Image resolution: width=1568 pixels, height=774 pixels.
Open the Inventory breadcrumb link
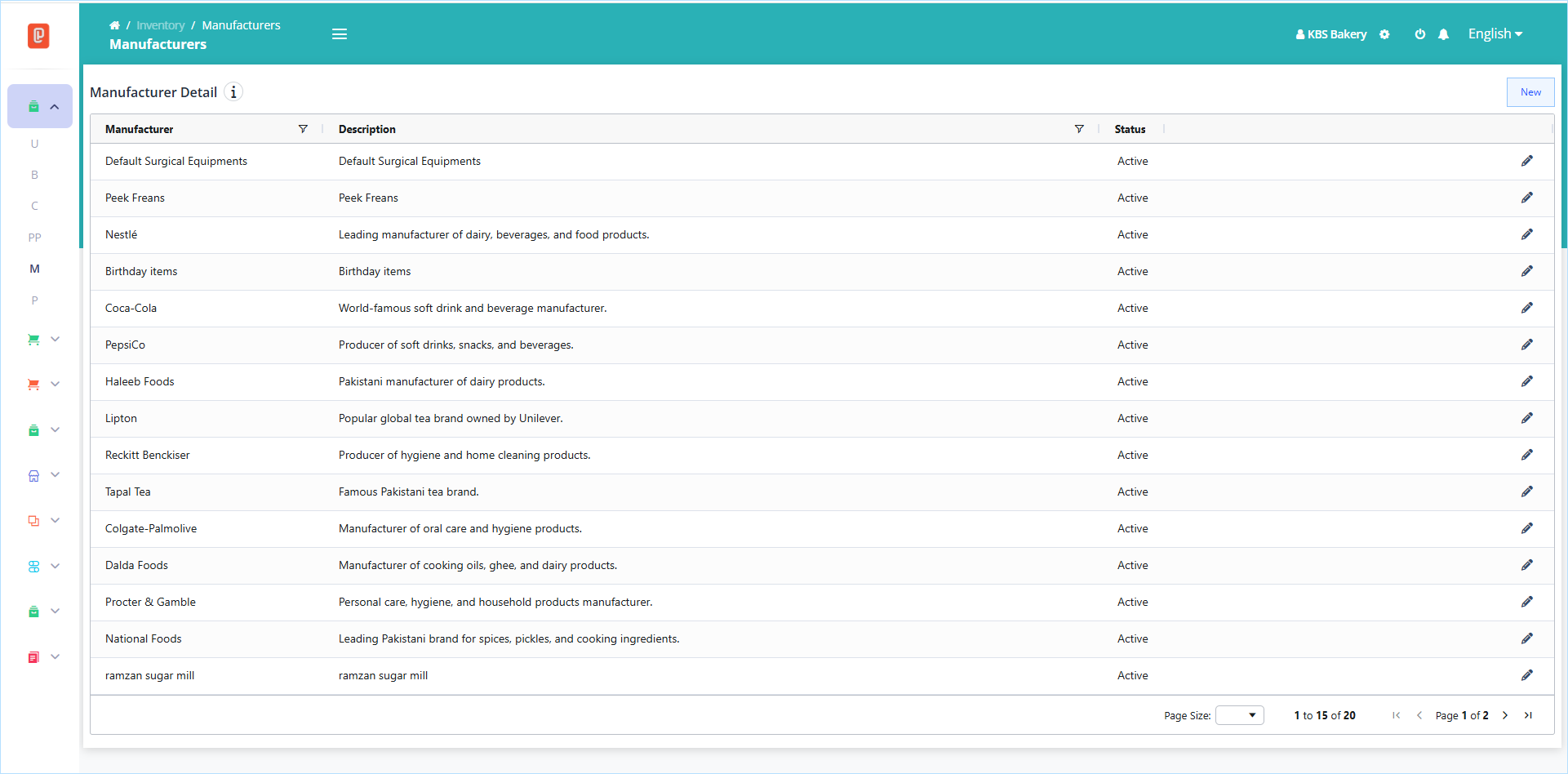[x=160, y=25]
